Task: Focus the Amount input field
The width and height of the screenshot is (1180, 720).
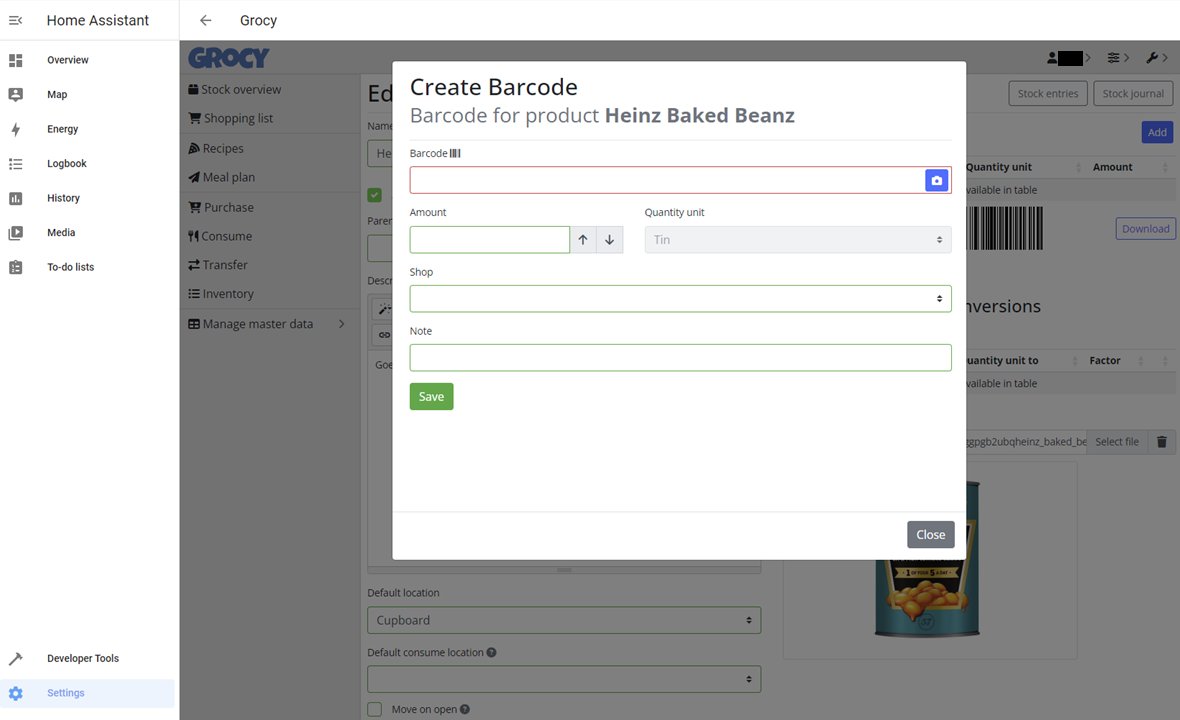Action: [490, 240]
